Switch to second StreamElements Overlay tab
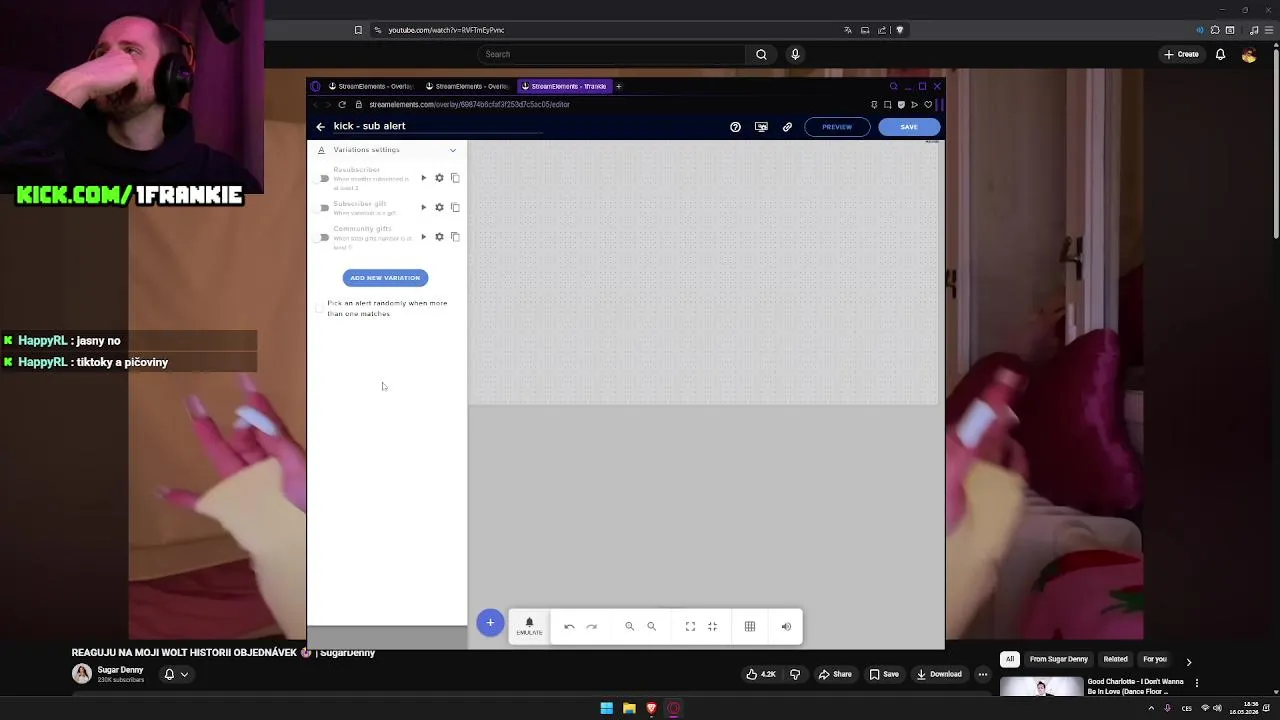The height and width of the screenshot is (720, 1280). point(467,86)
